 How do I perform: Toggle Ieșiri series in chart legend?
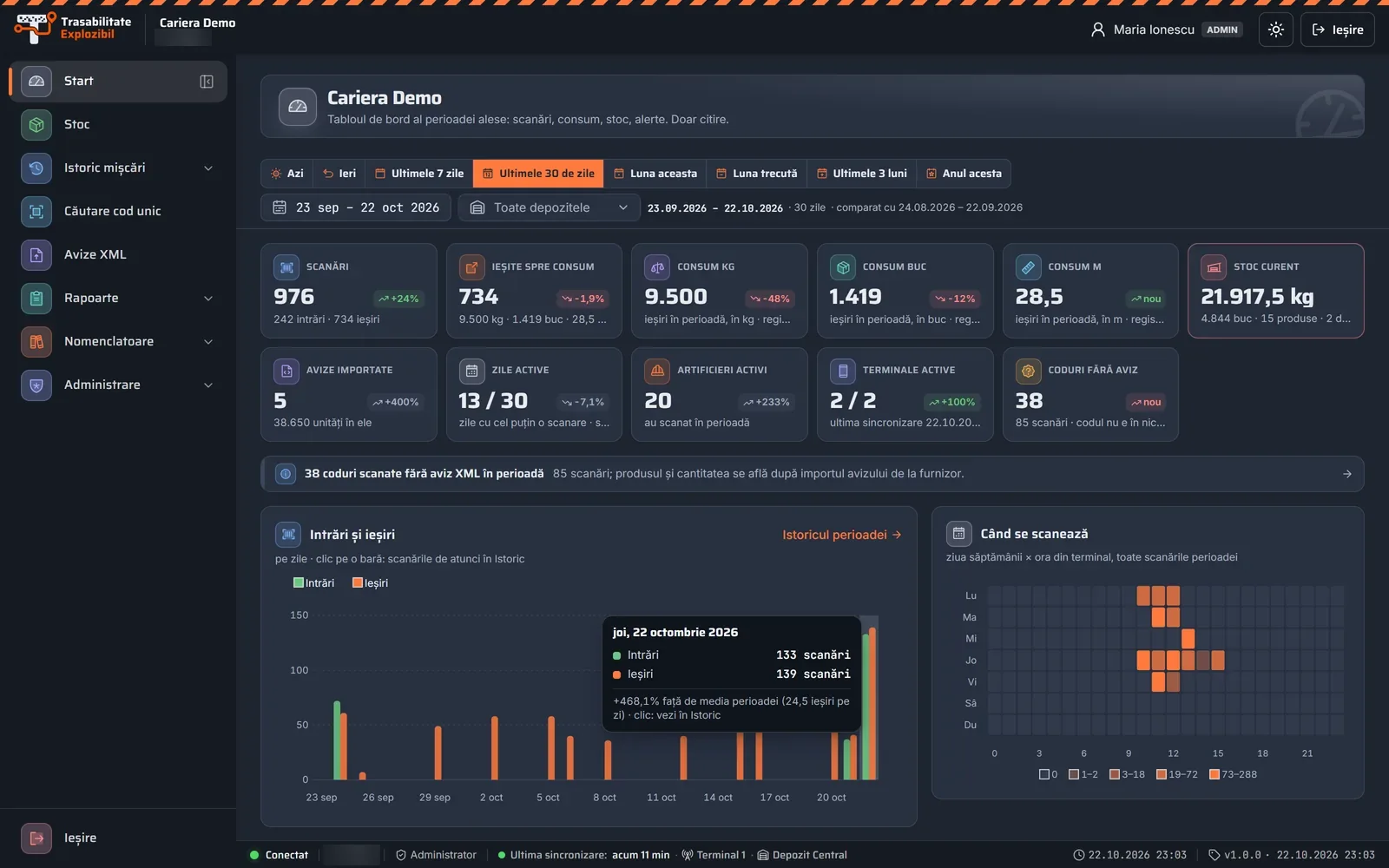coord(371,582)
